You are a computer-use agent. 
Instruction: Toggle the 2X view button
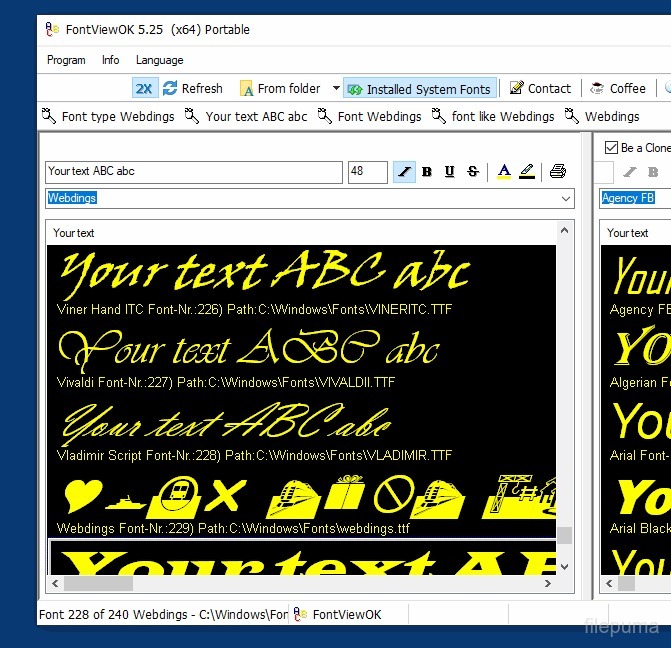click(144, 88)
